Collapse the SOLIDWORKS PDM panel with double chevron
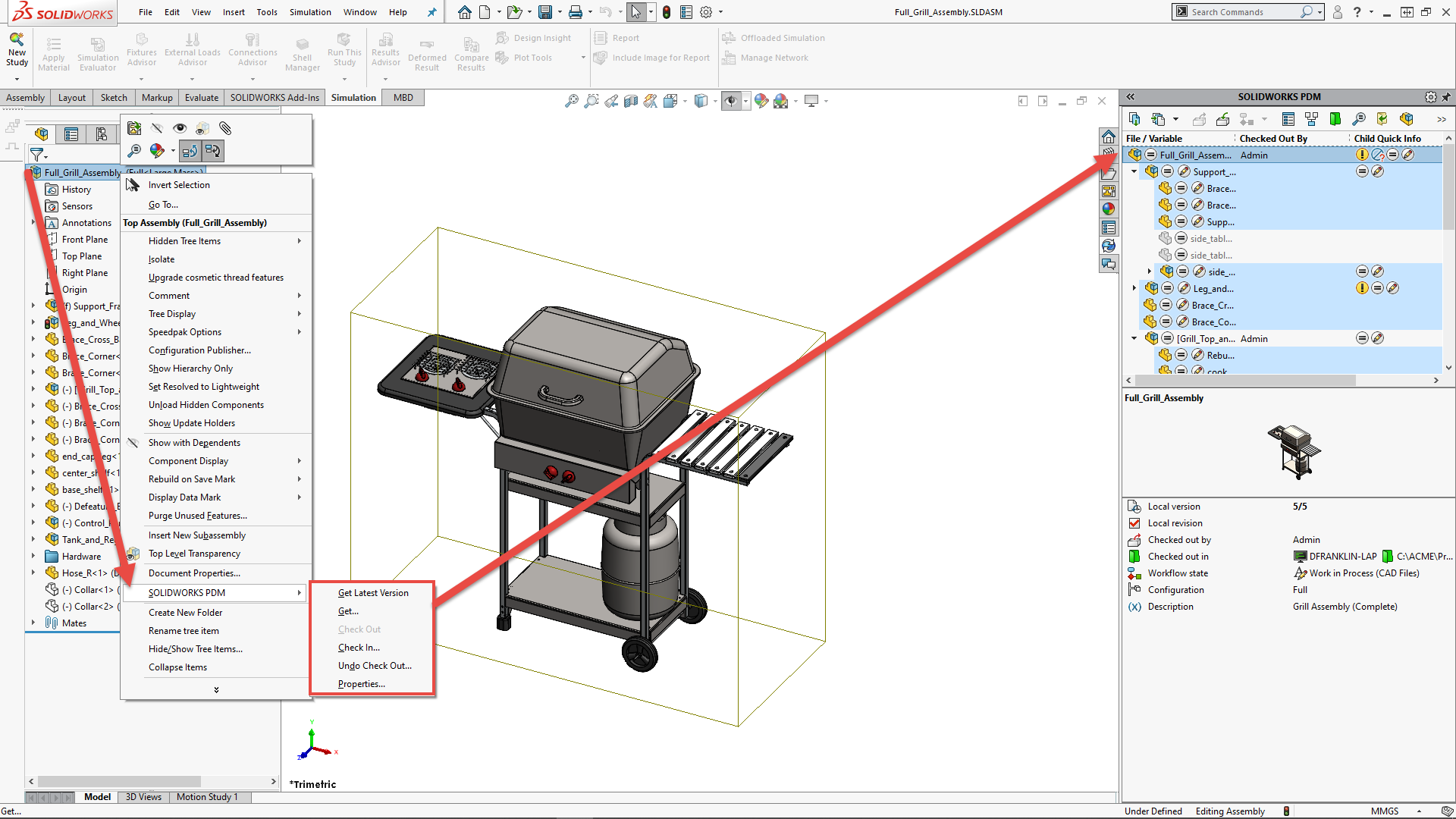Image resolution: width=1456 pixels, height=819 pixels. 1130,97
